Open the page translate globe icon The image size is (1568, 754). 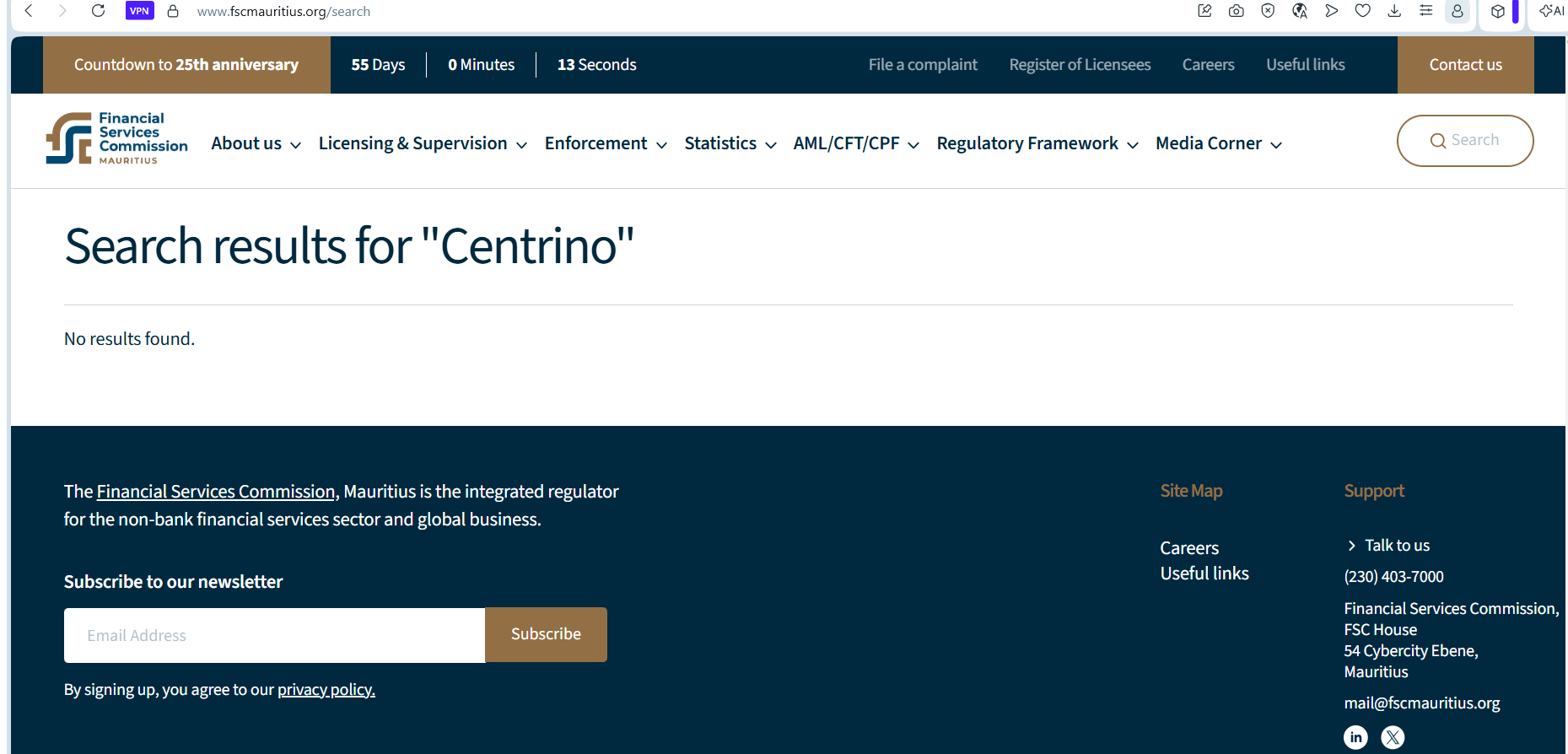pos(1300,11)
